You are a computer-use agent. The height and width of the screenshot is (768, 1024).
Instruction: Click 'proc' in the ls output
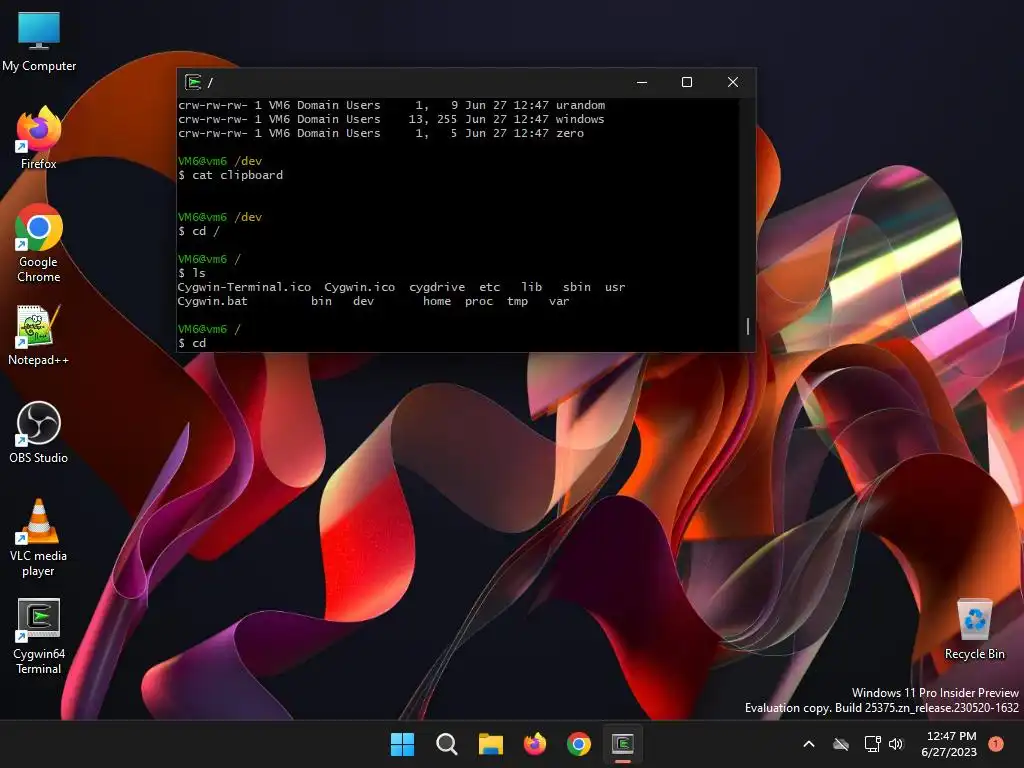tap(479, 301)
